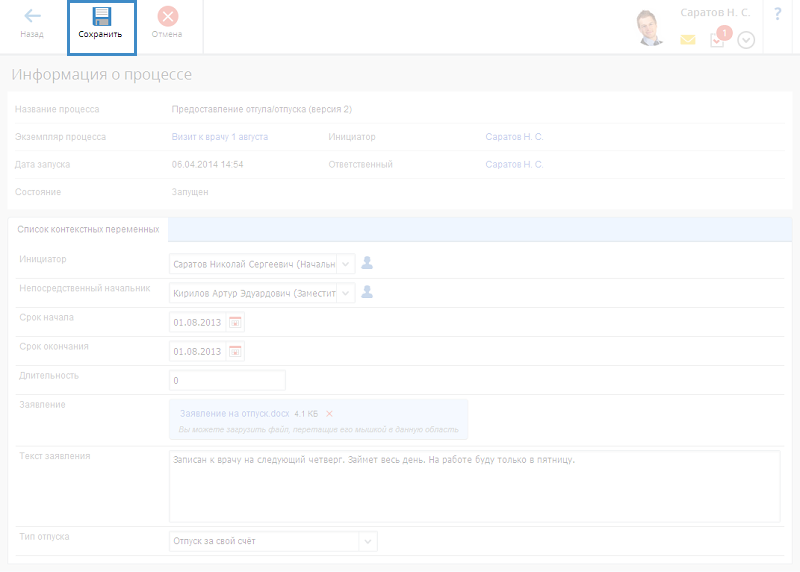Open messages via the envelope icon
800x572 pixels.
pos(688,40)
